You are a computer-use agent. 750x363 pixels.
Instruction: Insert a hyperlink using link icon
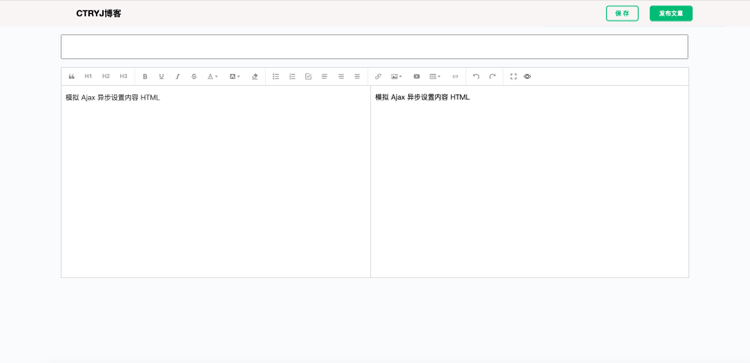(378, 77)
